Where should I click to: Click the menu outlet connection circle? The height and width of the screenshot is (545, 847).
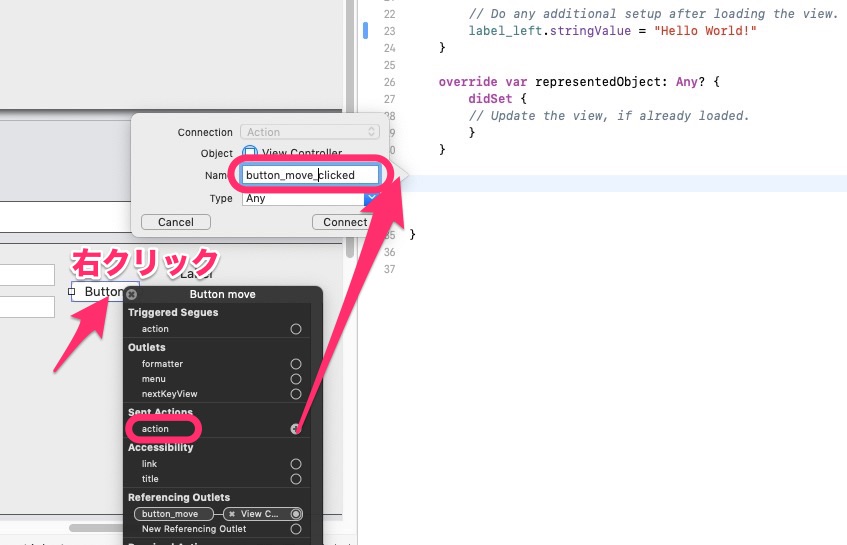click(x=295, y=379)
